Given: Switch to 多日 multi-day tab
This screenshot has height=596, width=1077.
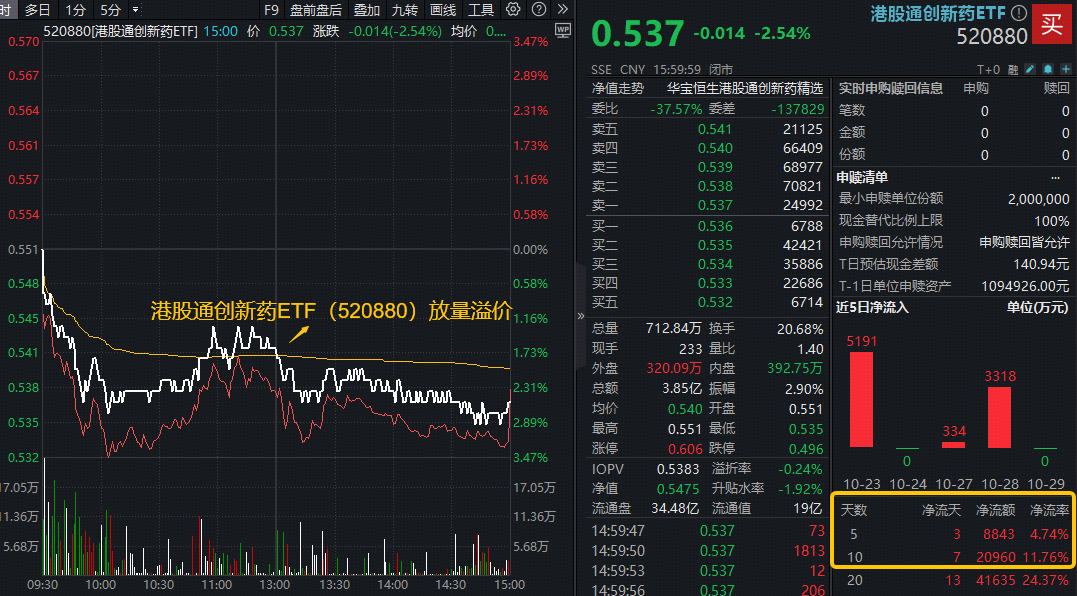Looking at the screenshot, I should [x=37, y=10].
